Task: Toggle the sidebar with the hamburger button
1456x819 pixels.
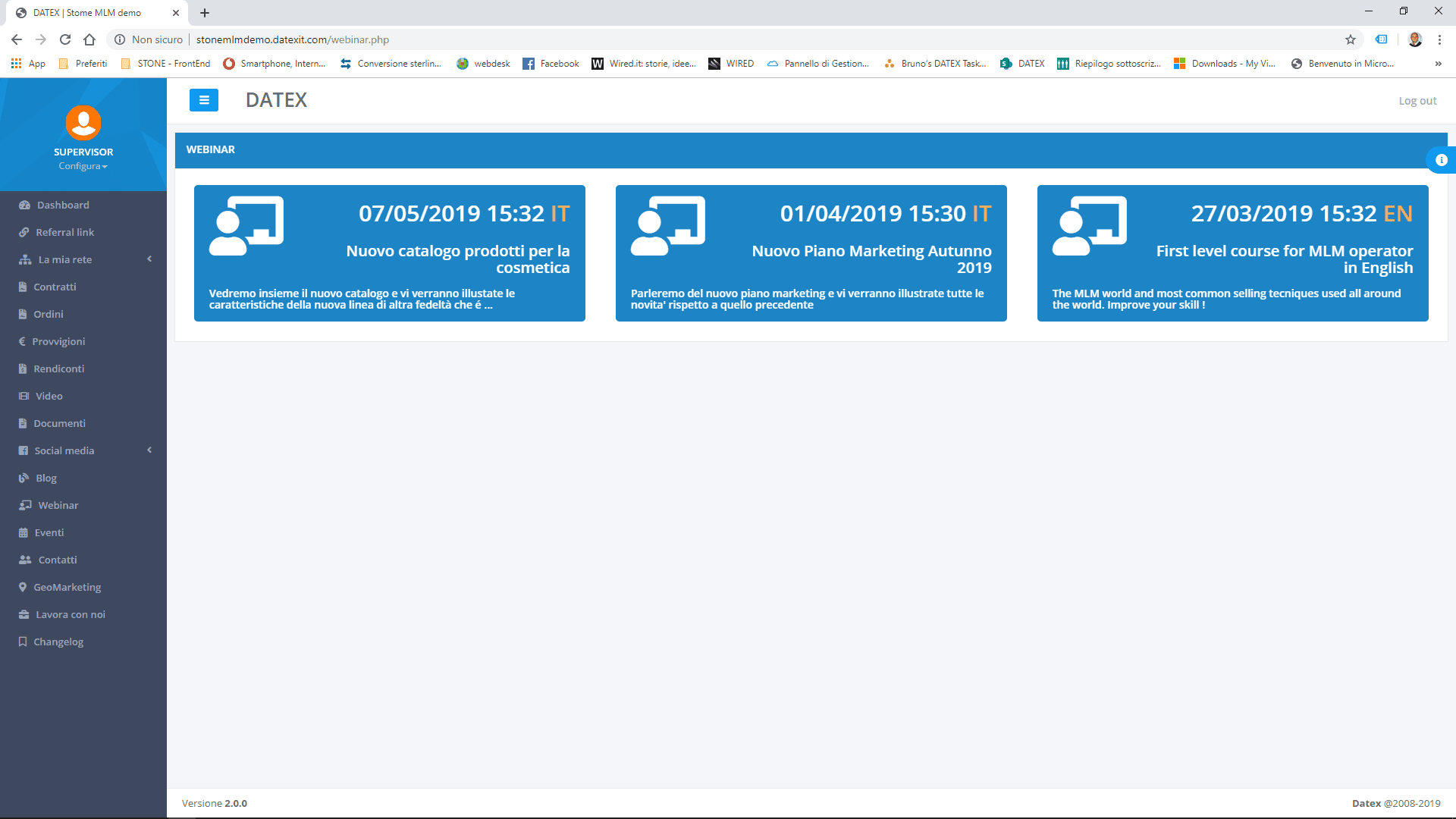Action: click(x=203, y=100)
